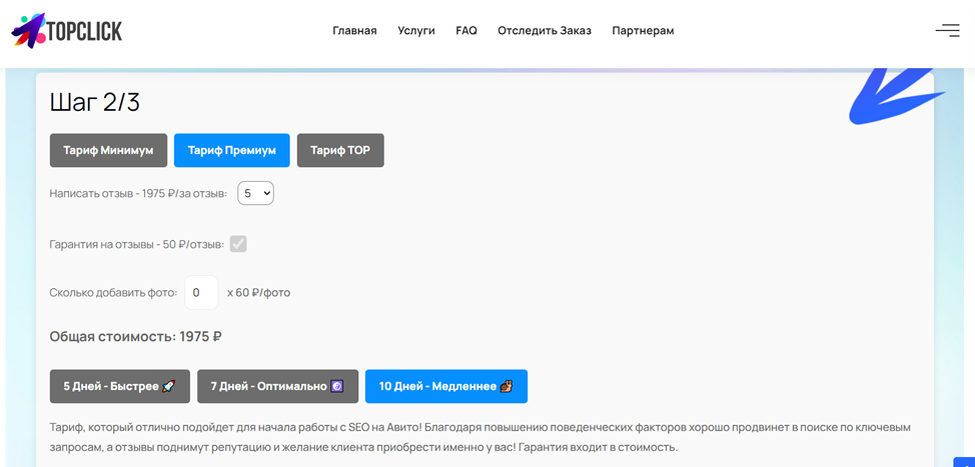This screenshot has width=975, height=467.
Task: Open Отследить Заказ page
Action: click(545, 30)
